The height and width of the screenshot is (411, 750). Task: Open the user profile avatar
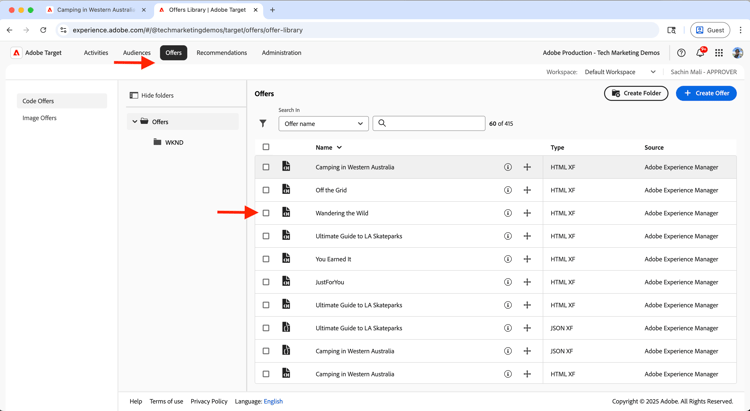click(738, 53)
